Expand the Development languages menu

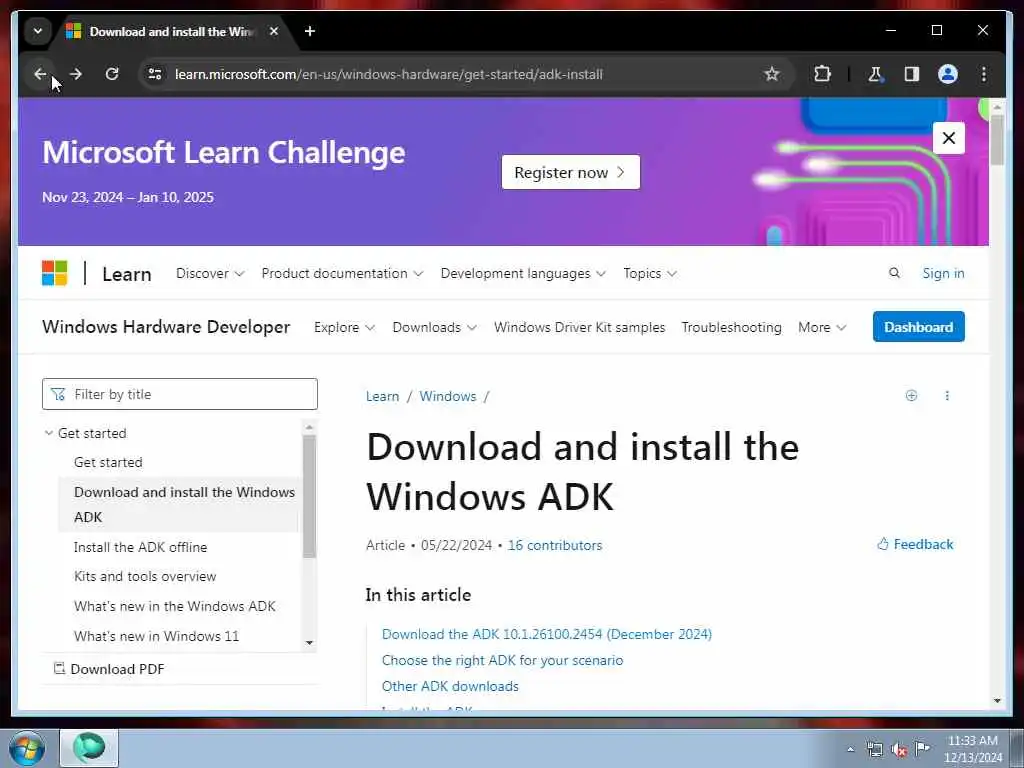tap(523, 274)
